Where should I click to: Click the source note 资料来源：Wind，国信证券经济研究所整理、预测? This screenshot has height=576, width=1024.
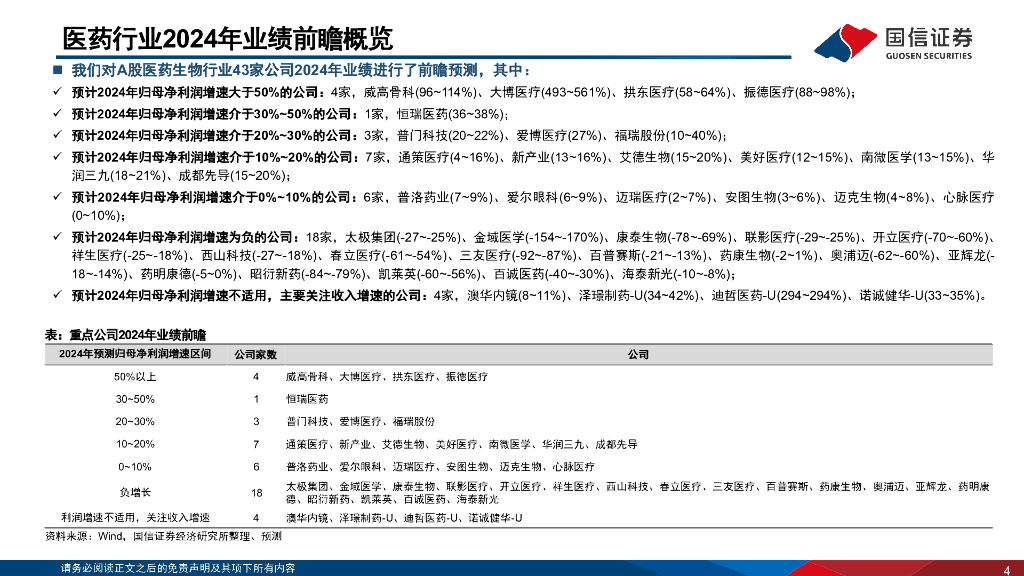click(163, 536)
